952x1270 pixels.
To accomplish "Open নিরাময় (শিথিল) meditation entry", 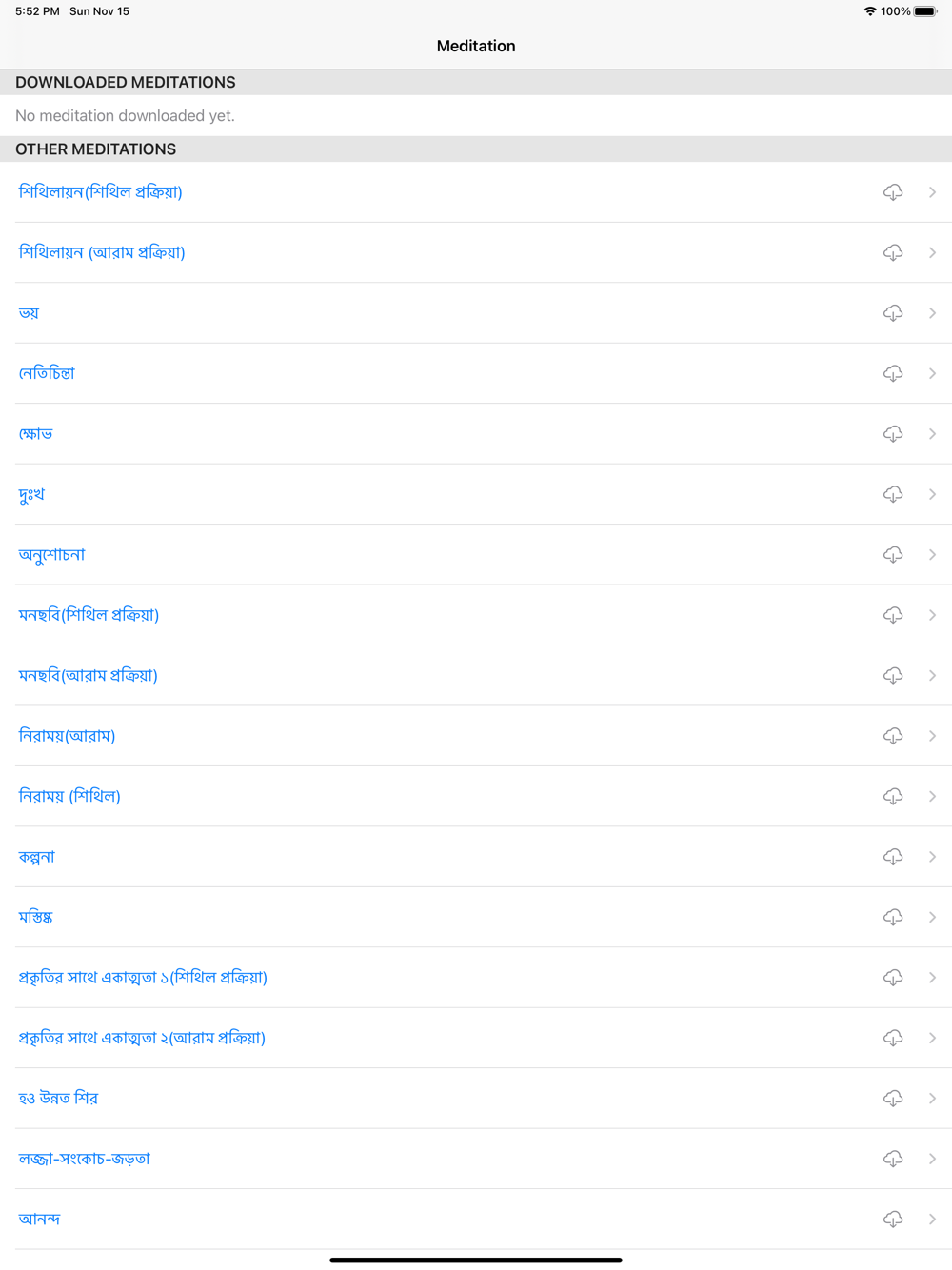I will click(x=476, y=796).
